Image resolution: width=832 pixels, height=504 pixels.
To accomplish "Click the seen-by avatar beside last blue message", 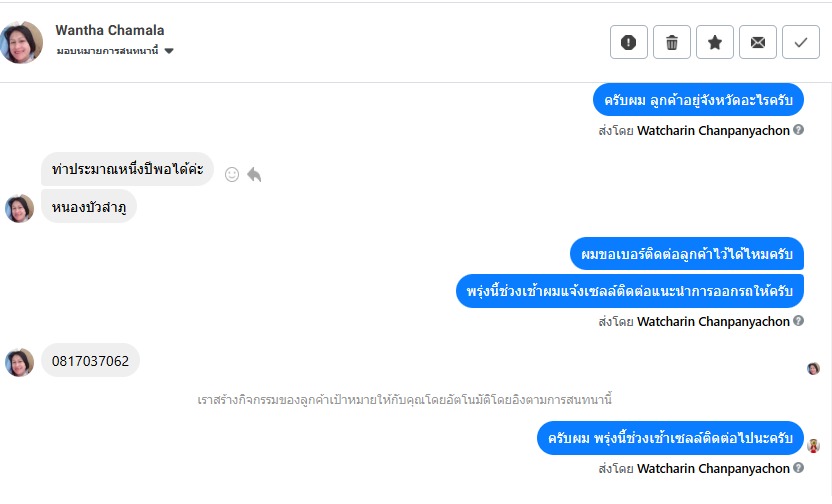I will 814,446.
